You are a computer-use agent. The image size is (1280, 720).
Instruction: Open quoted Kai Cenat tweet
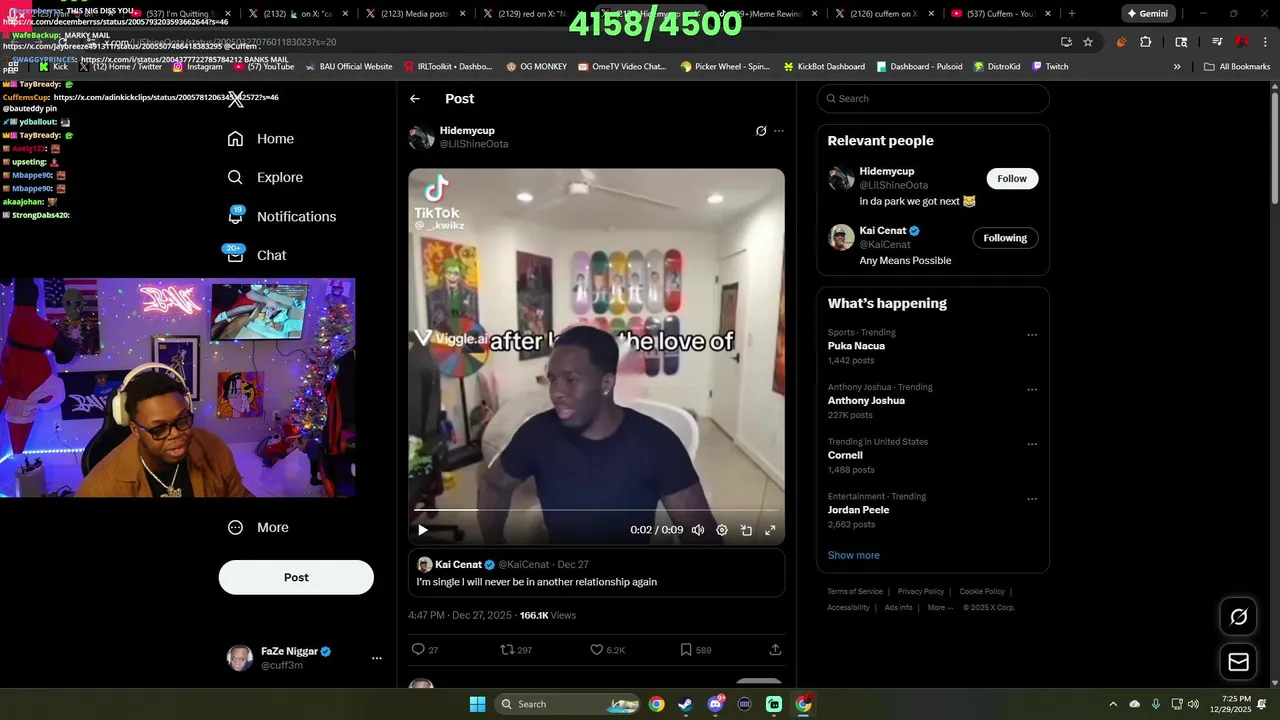coord(596,573)
